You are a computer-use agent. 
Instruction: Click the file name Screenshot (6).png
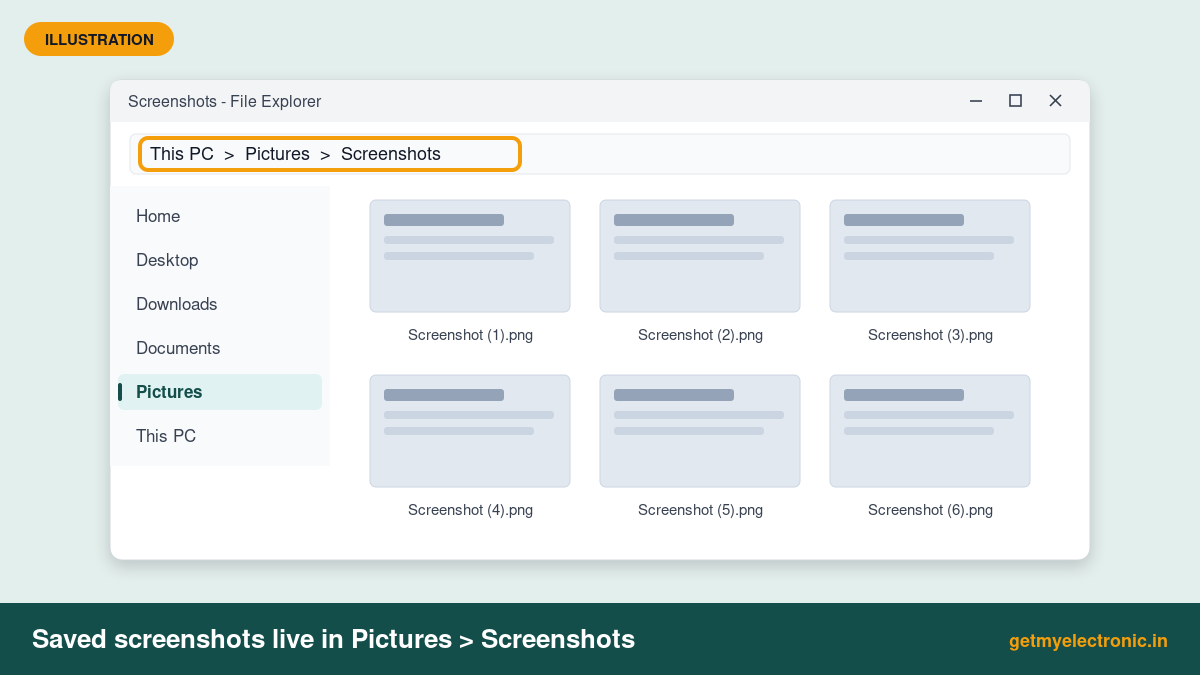(930, 510)
